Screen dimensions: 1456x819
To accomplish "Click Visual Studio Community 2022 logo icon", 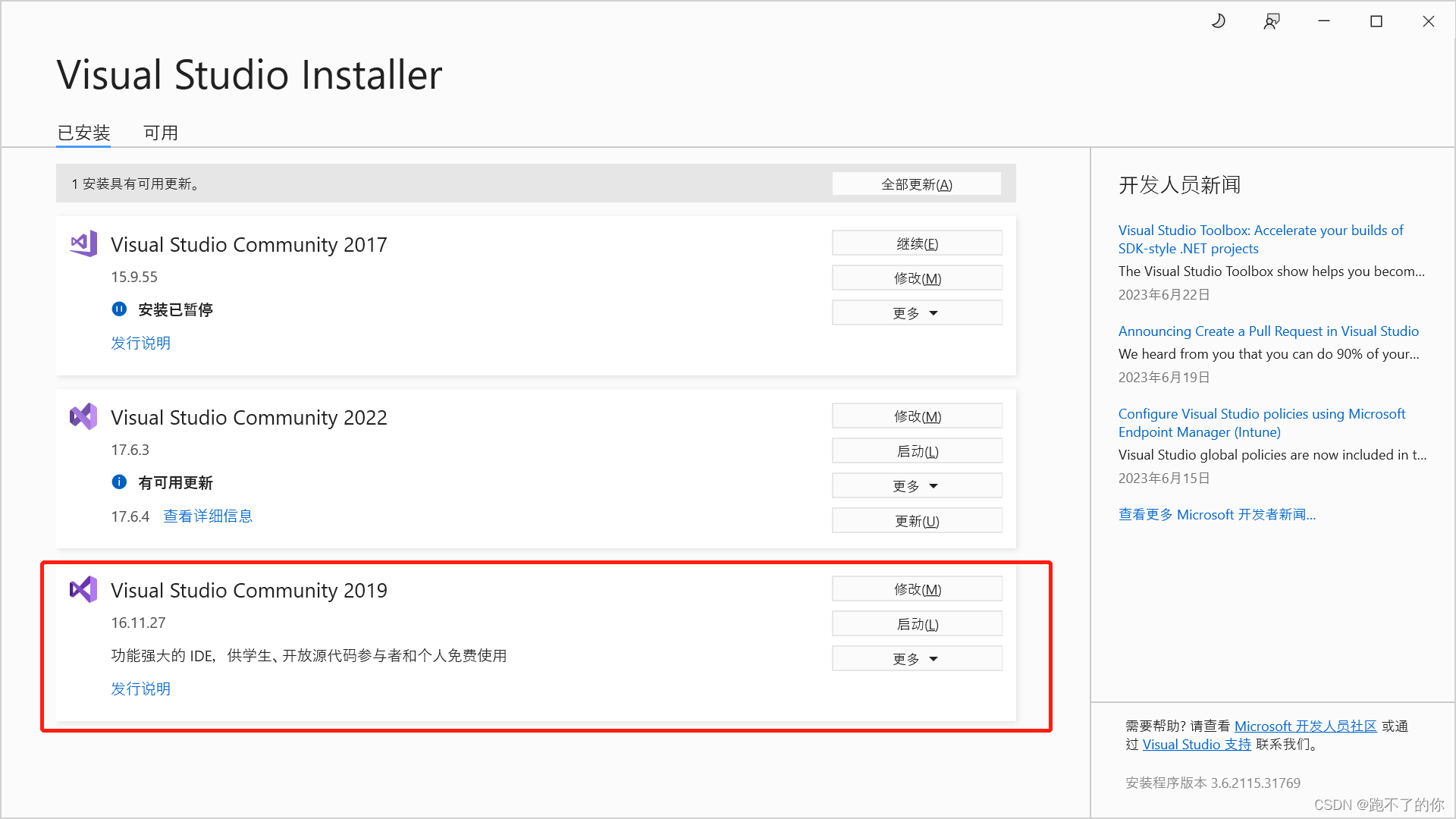I will point(83,416).
